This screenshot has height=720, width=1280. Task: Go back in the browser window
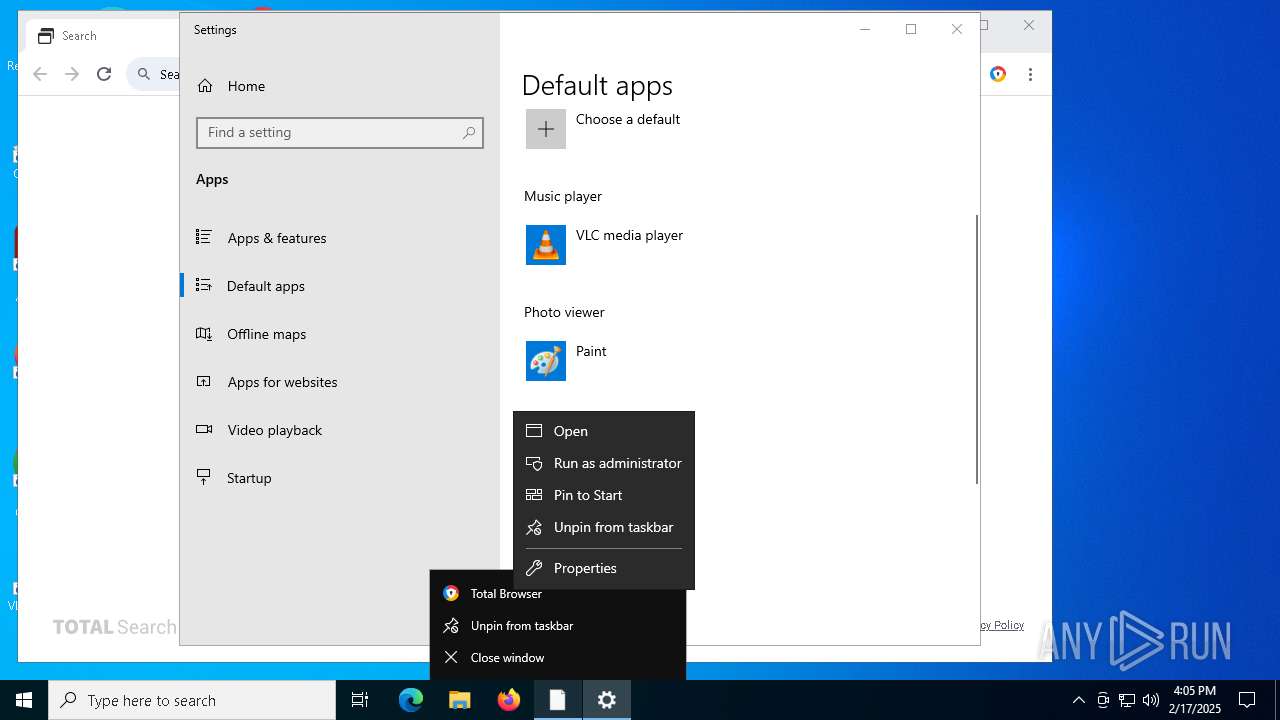[x=40, y=74]
